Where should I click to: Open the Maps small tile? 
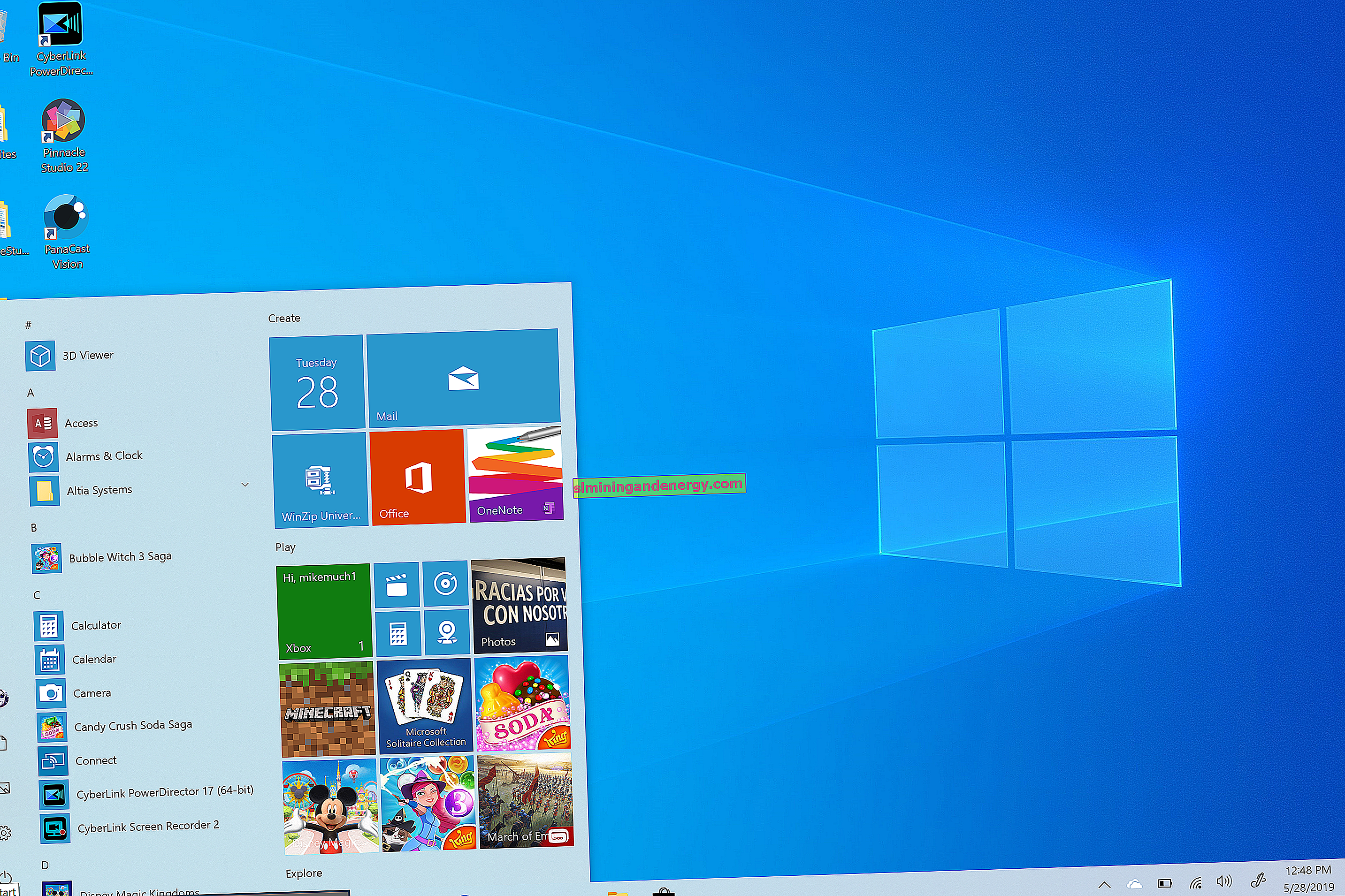tap(447, 631)
